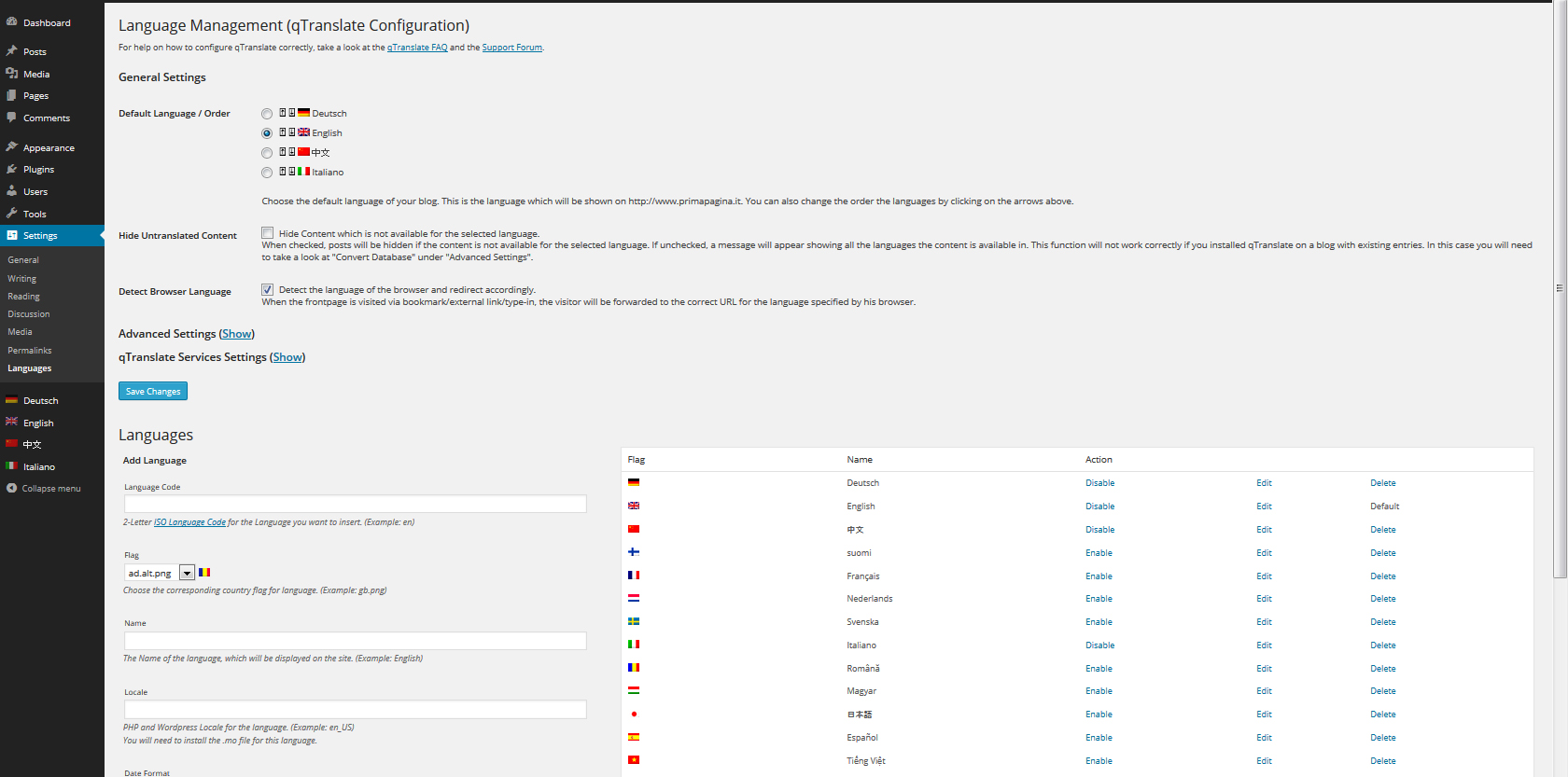1568x777 pixels.
Task: Select Deutsch as default language radio
Action: pyautogui.click(x=267, y=114)
